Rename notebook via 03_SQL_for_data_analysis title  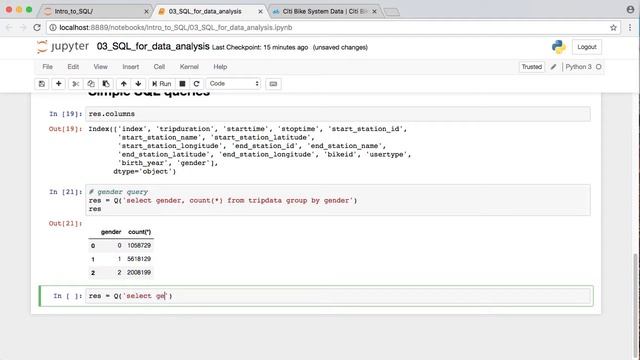click(153, 47)
